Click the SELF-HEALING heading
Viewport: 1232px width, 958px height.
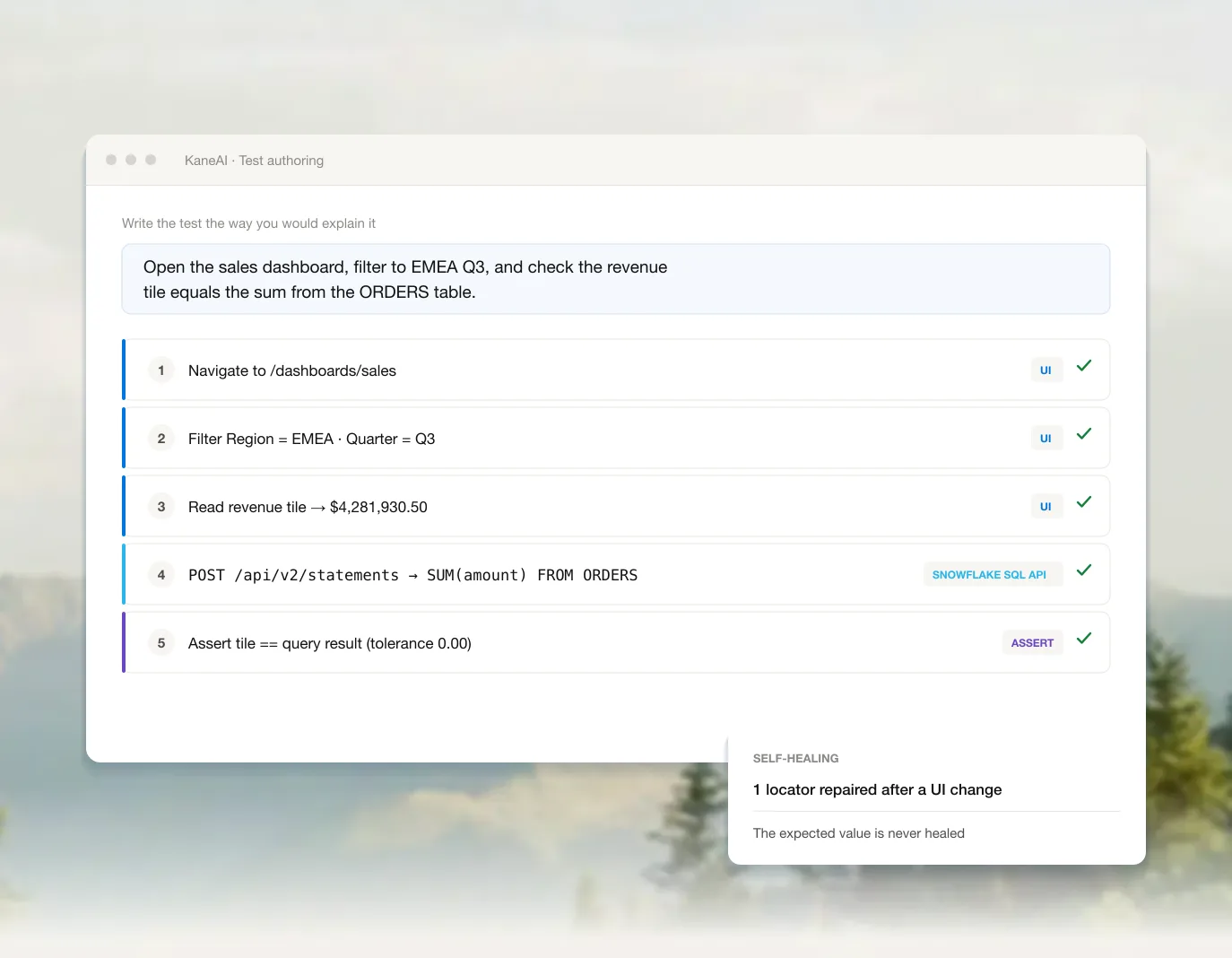tap(796, 758)
